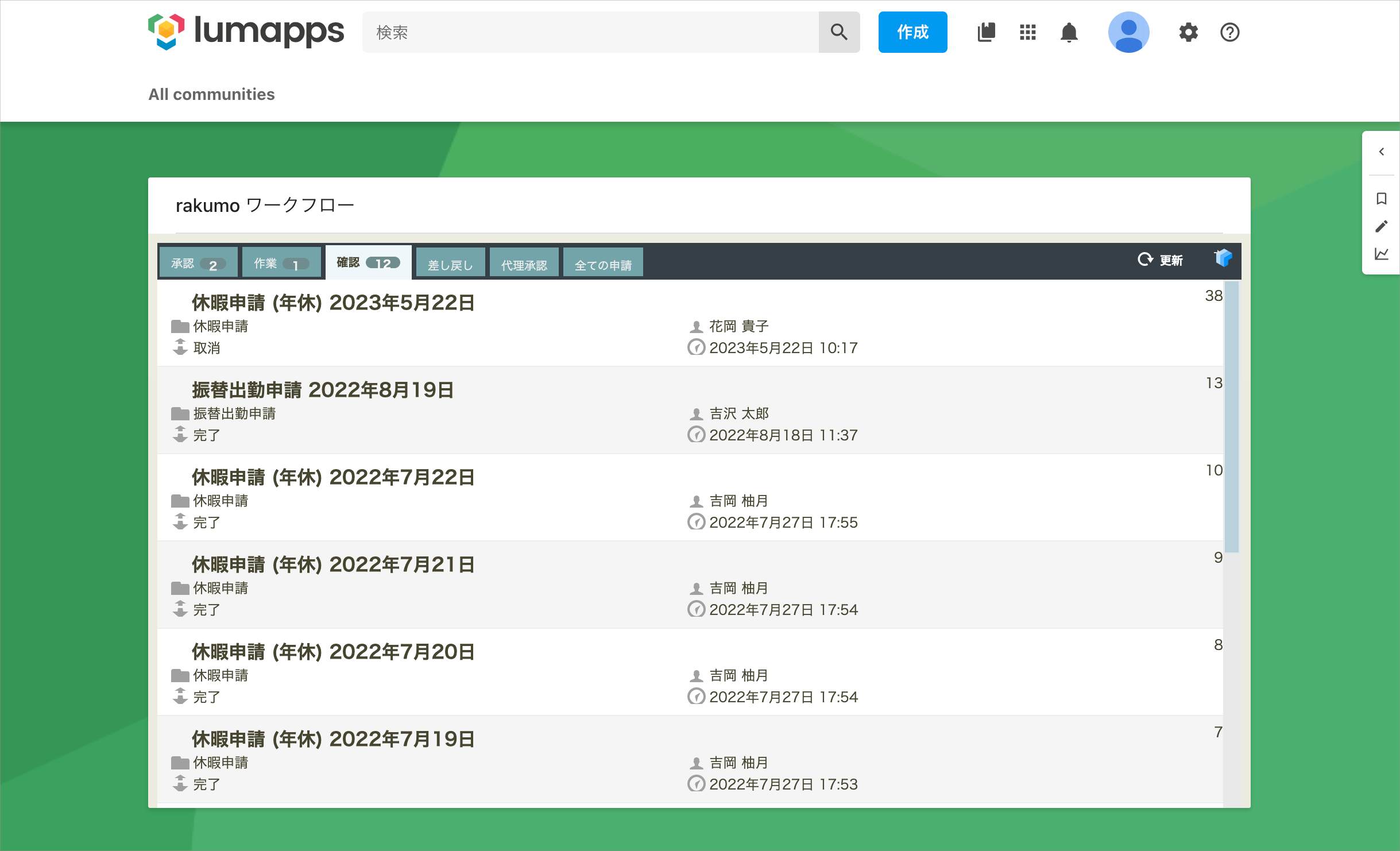Click the pencil edit icon
The width and height of the screenshot is (1400, 851).
[1381, 226]
